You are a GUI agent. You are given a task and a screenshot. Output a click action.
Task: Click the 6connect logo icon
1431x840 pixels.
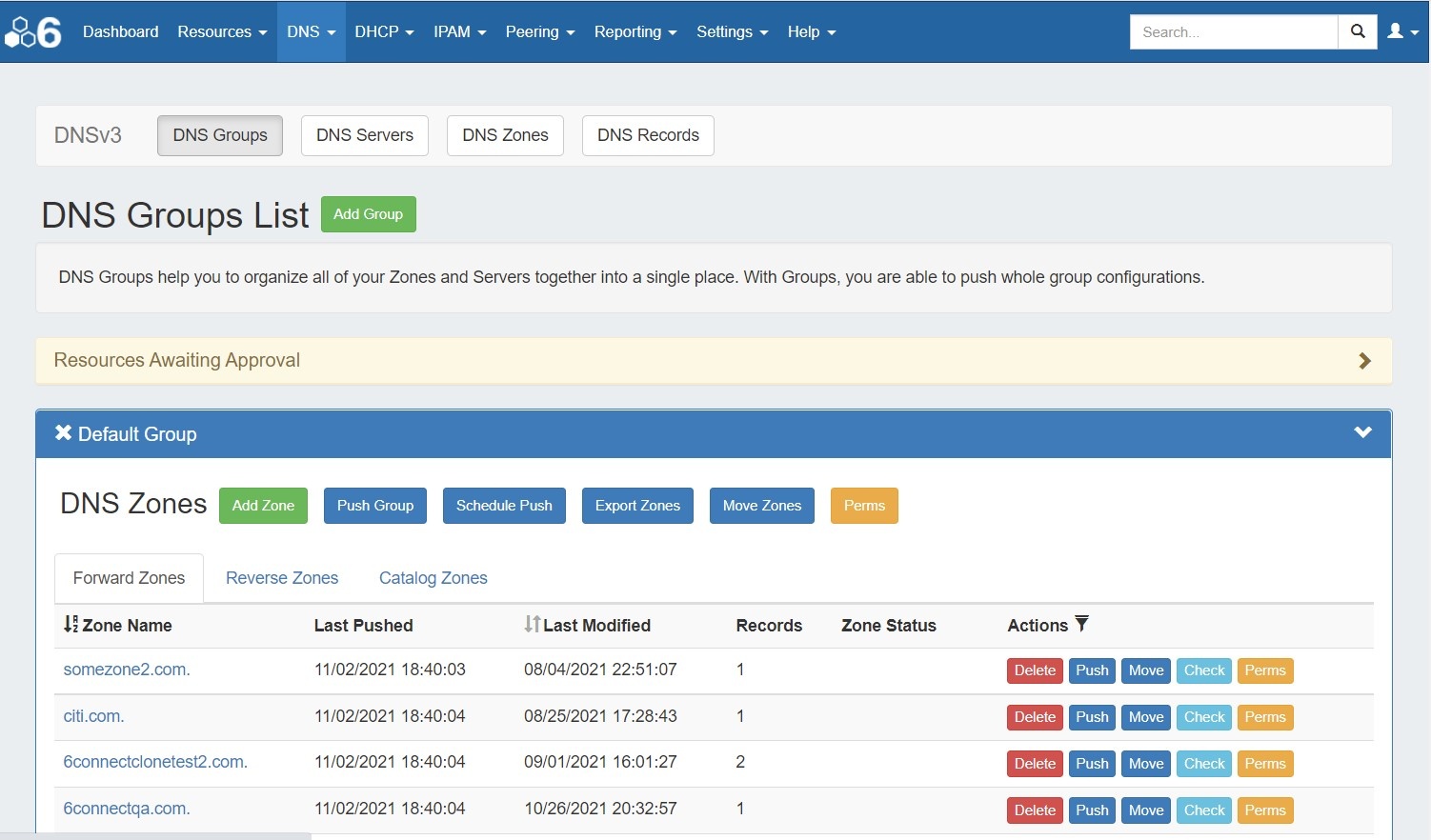pos(33,31)
